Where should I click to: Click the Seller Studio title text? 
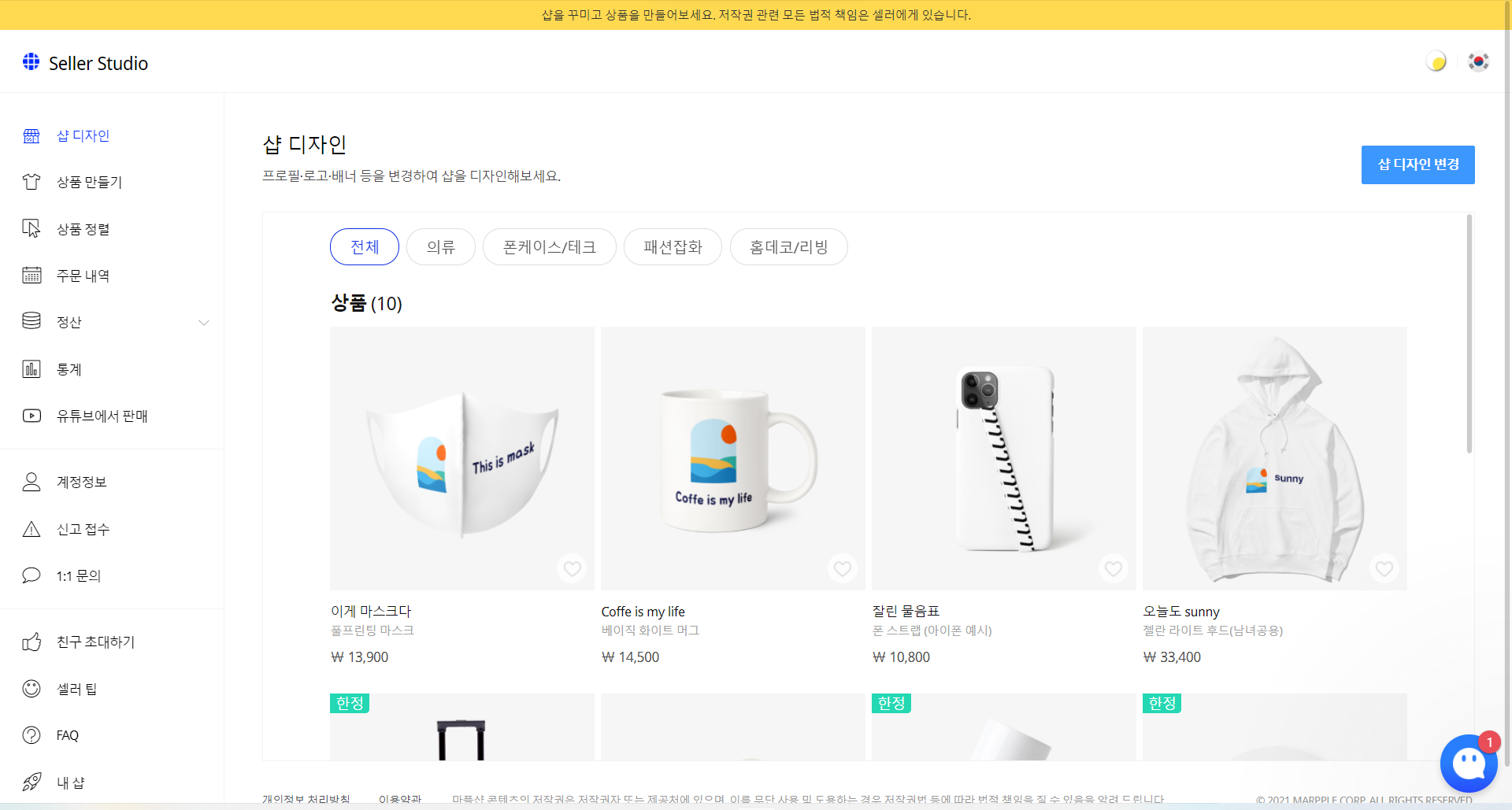click(98, 63)
